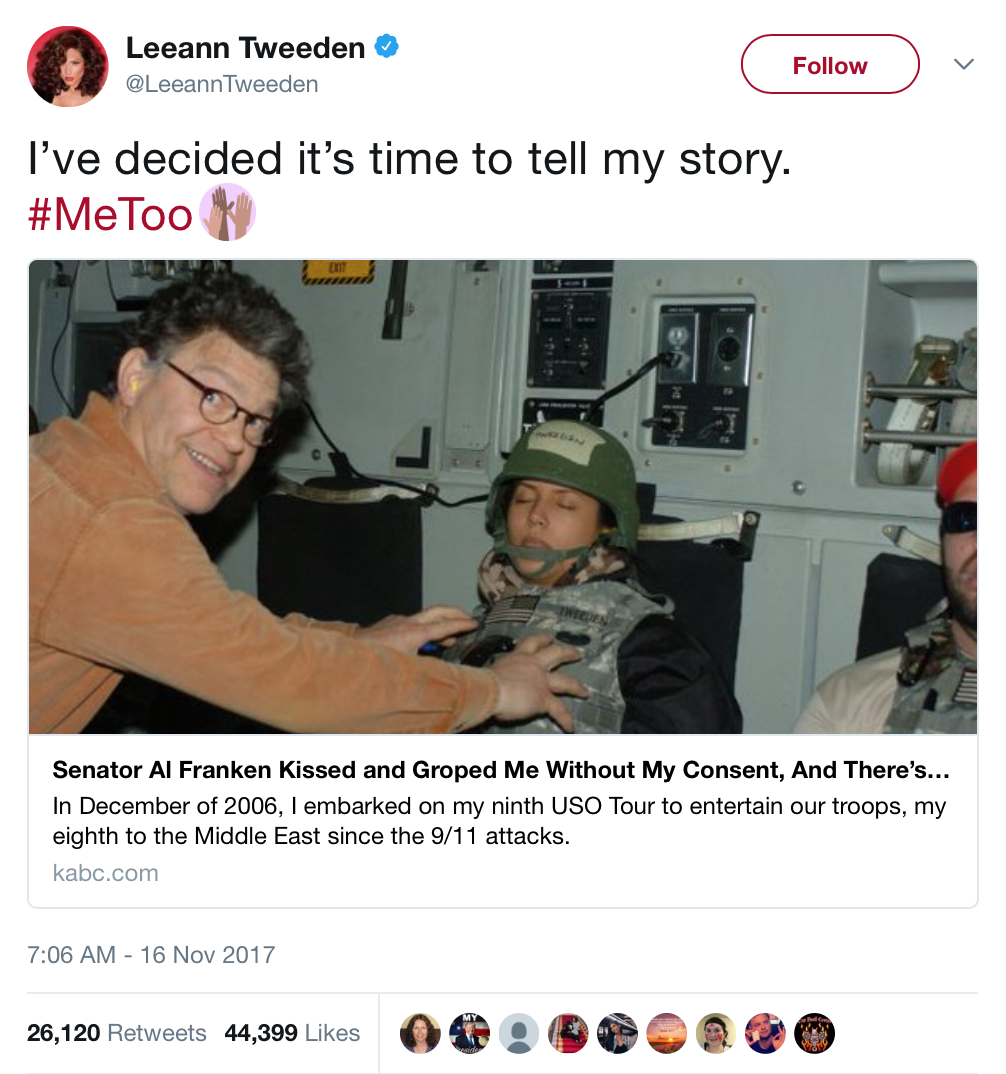Open the black flaming-skull liker avatar
Screen dimensions: 1006x1074
[814, 1033]
